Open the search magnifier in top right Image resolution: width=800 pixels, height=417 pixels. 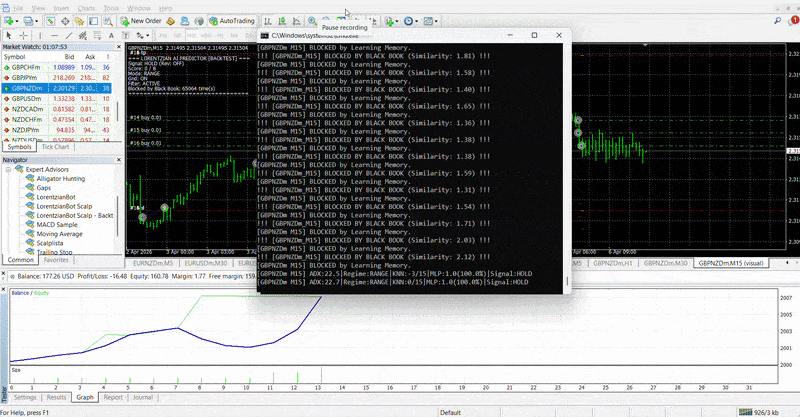point(778,21)
